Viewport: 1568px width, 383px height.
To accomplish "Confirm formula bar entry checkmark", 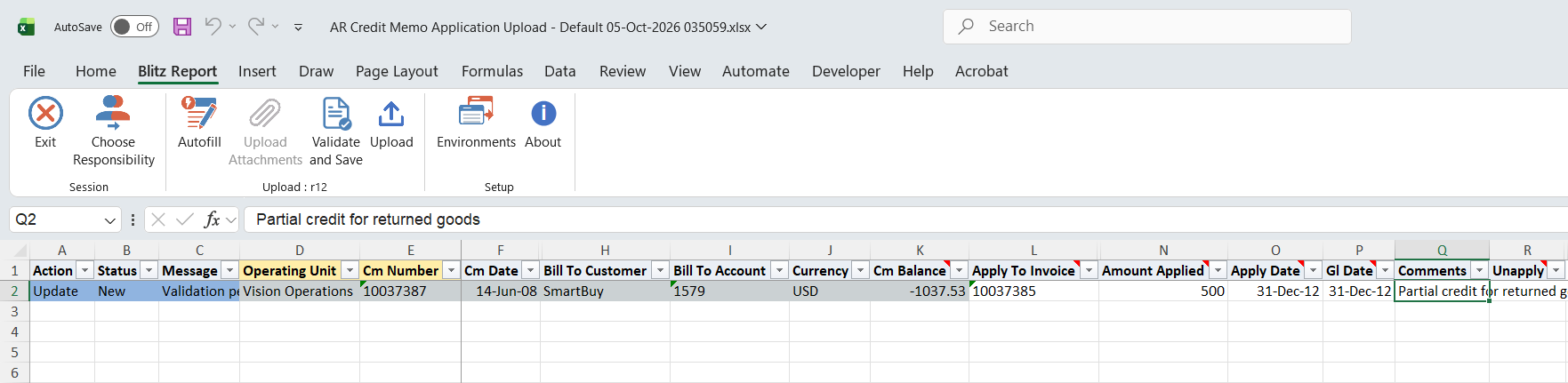I will point(185,219).
